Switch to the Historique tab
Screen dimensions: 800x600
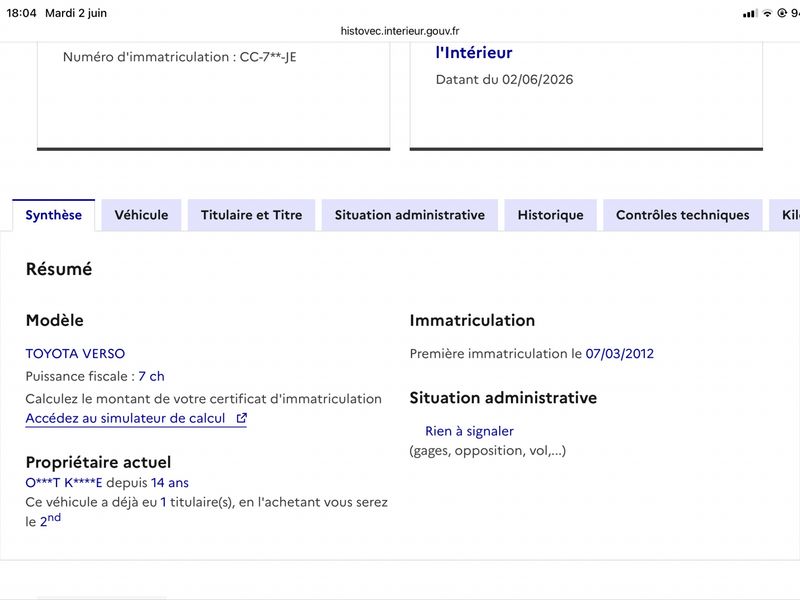click(551, 215)
